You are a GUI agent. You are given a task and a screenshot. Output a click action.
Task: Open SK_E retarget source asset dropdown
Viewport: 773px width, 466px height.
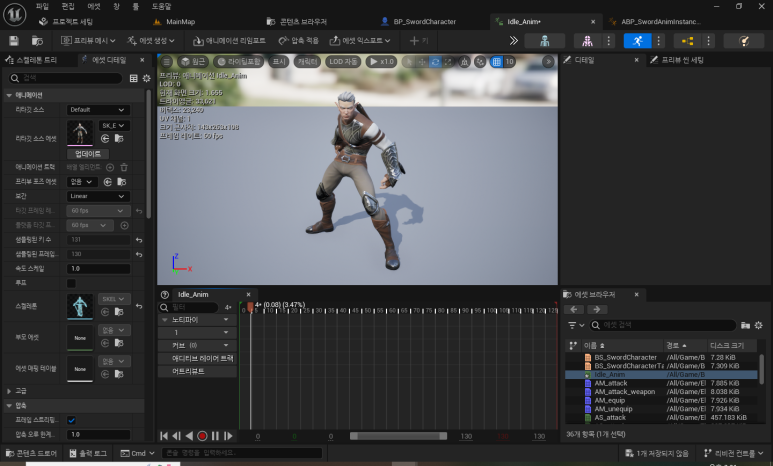point(114,126)
